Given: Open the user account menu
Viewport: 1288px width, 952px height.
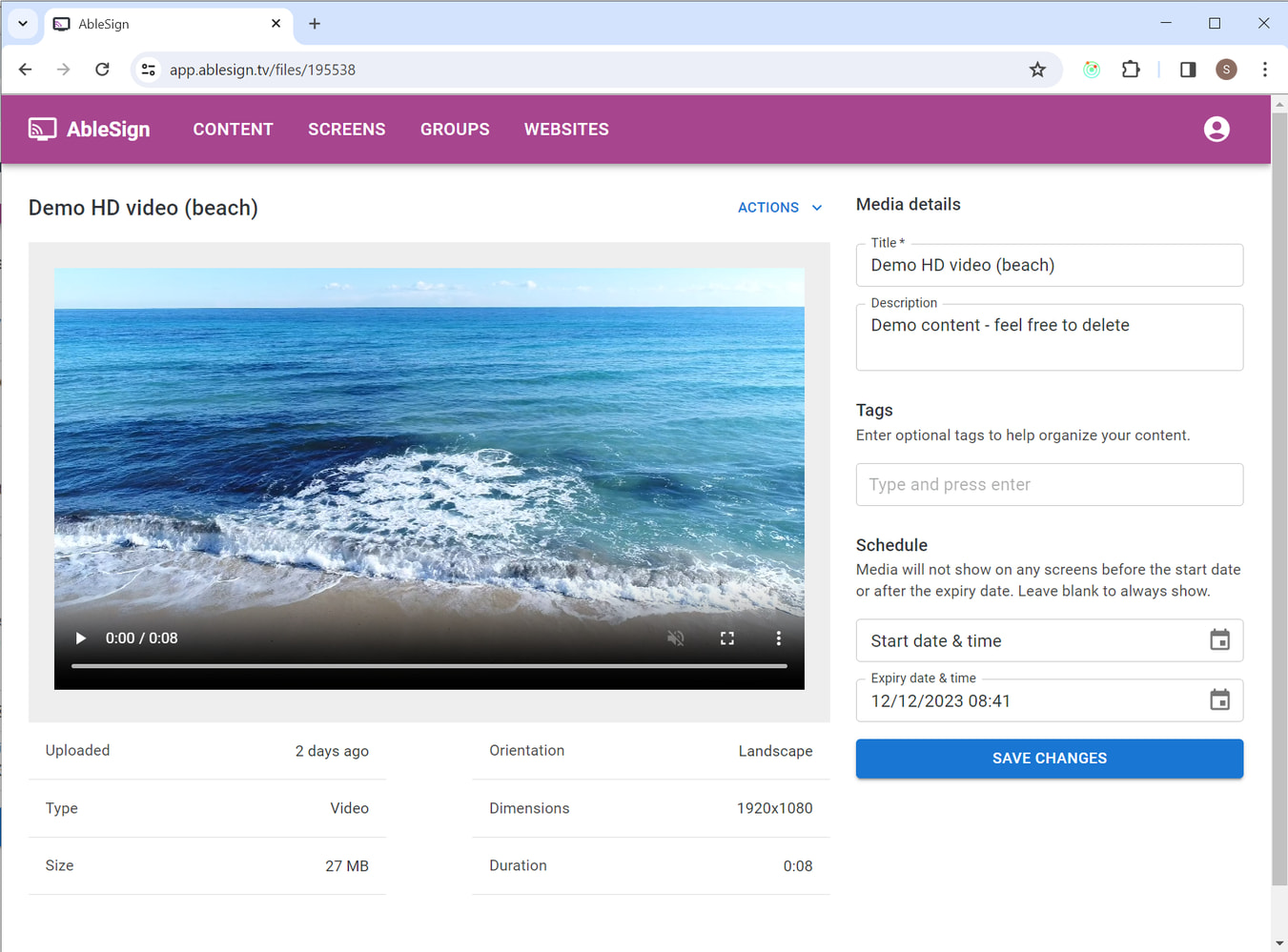Looking at the screenshot, I should click(x=1216, y=130).
